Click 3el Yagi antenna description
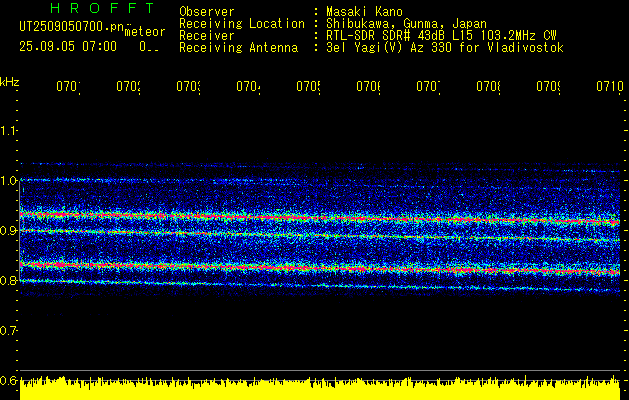The height and width of the screenshot is (400, 629). pyautogui.click(x=445, y=48)
